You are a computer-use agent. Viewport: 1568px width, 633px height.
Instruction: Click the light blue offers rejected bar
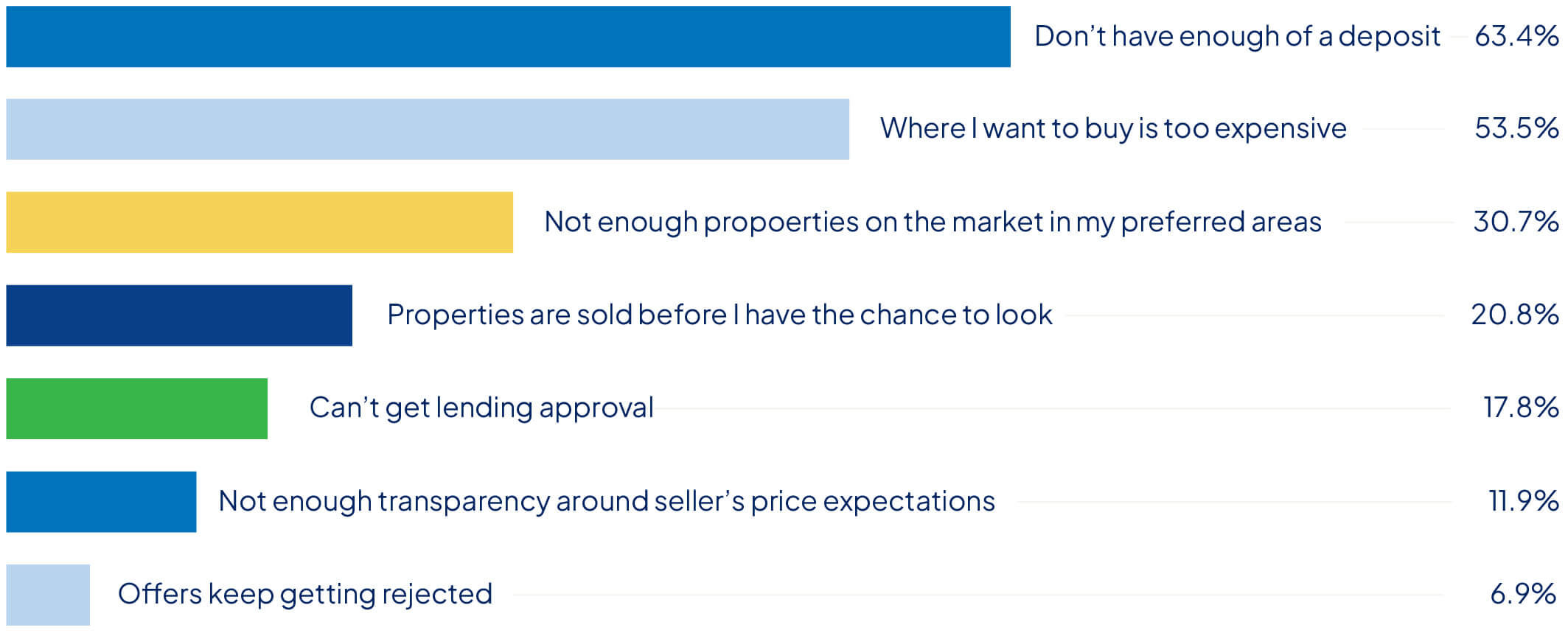[48, 595]
